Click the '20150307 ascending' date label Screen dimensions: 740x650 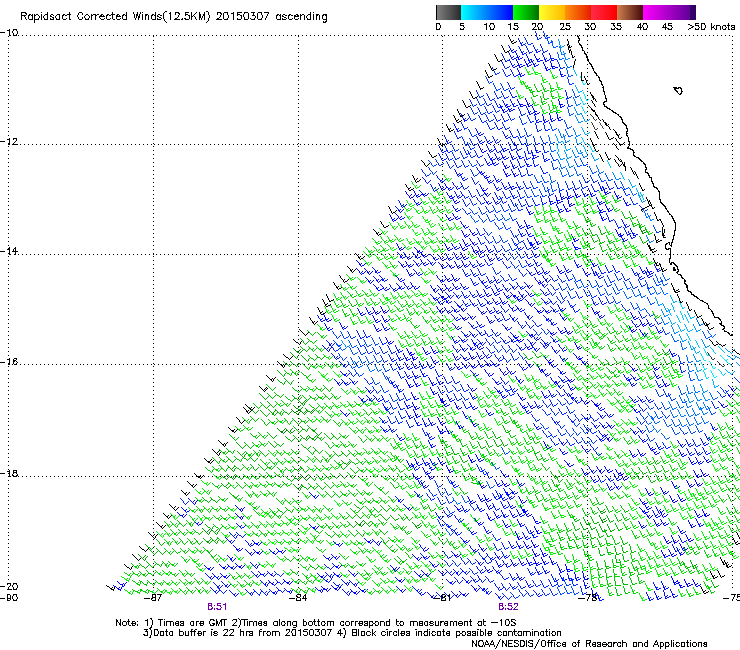point(271,16)
